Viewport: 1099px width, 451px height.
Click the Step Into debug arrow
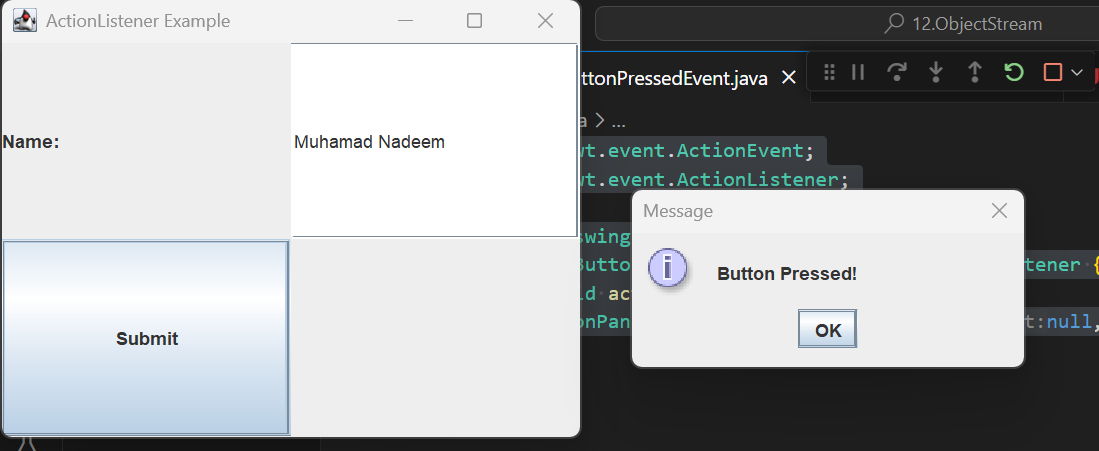click(936, 72)
